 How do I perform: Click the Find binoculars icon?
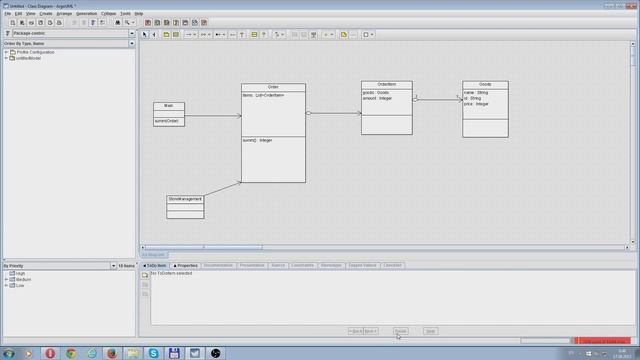[x=118, y=22]
